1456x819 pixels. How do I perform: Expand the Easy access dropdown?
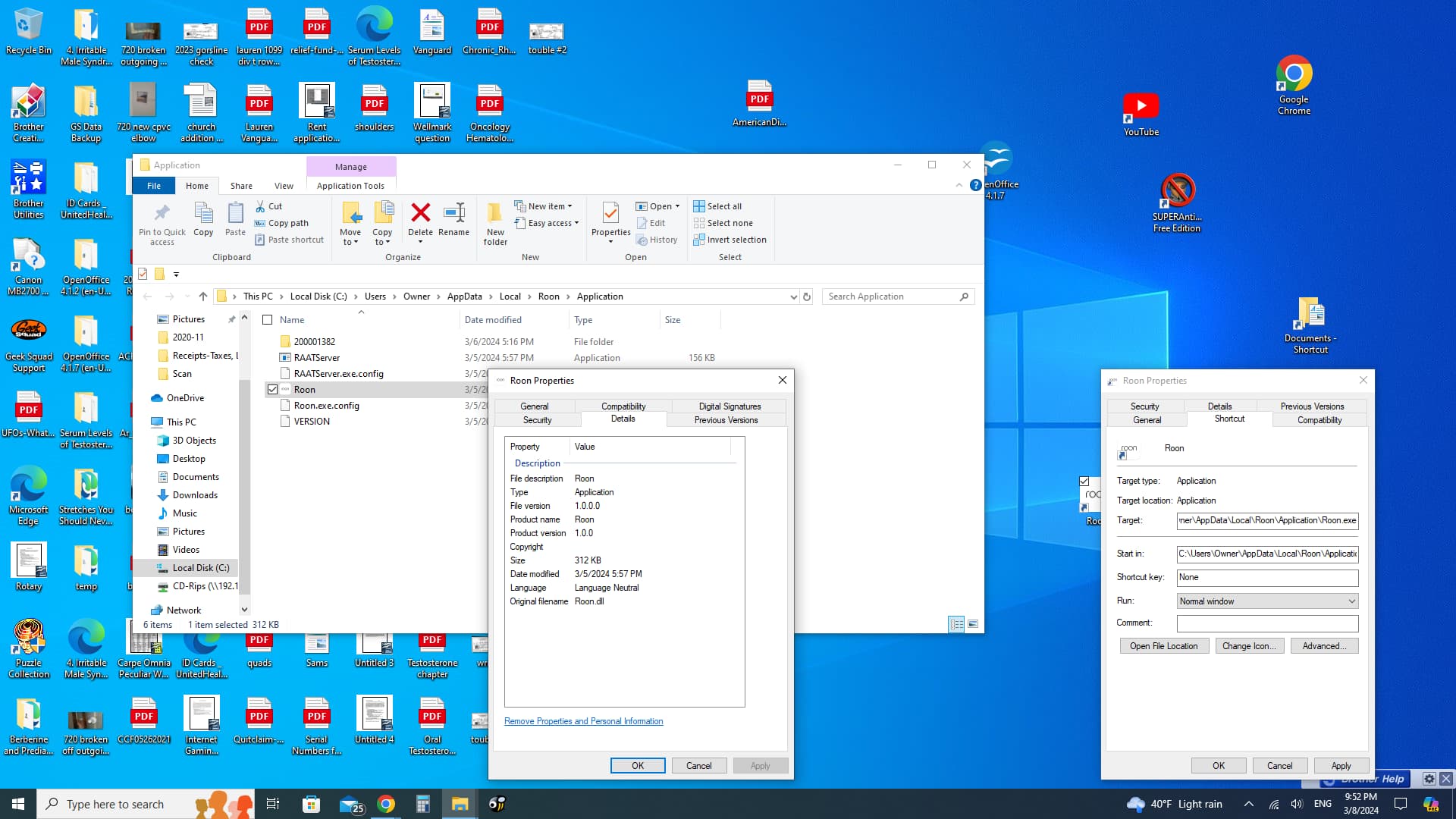(x=547, y=223)
